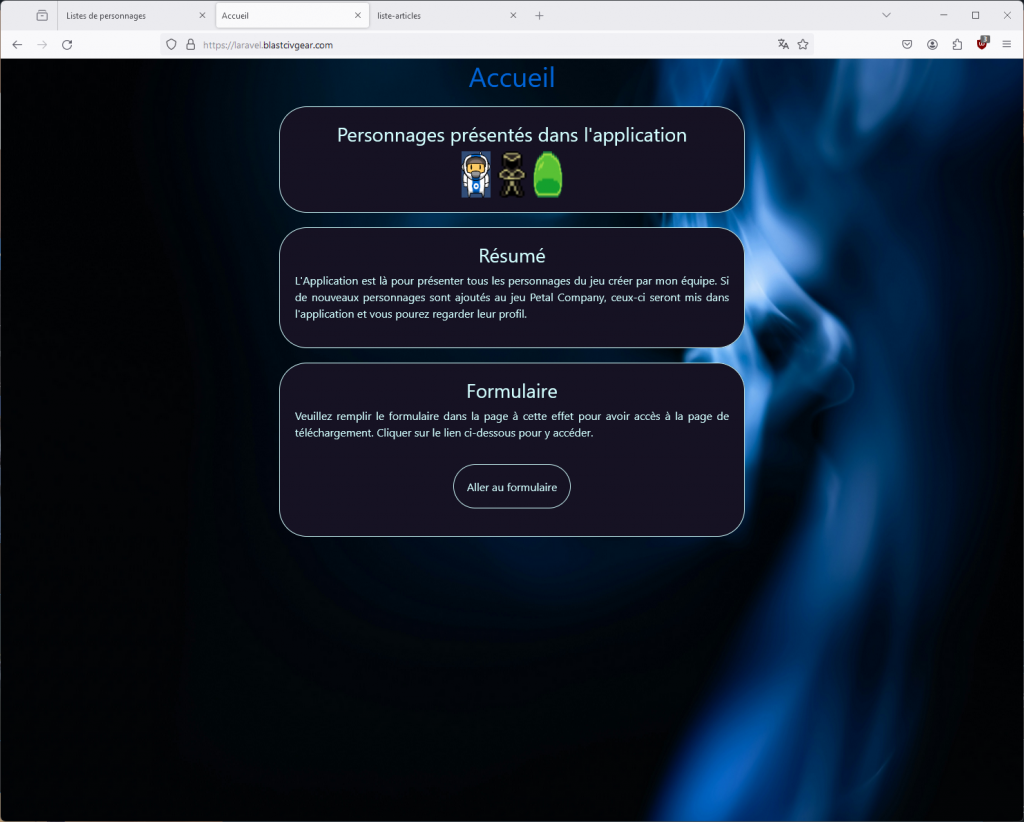
Task: Show site info via padlock icon
Action: coord(190,44)
